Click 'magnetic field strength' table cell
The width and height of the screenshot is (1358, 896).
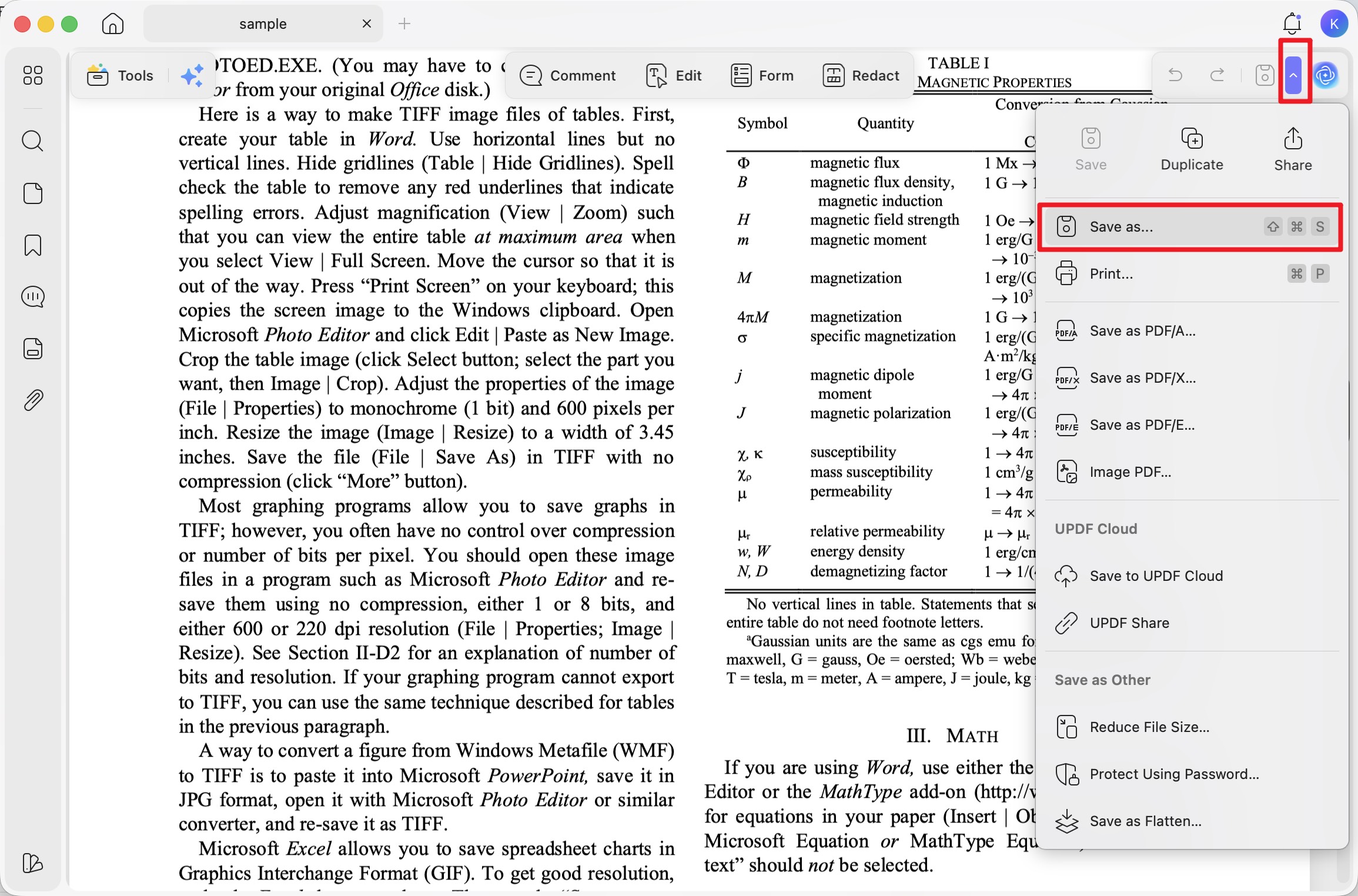coord(885,220)
